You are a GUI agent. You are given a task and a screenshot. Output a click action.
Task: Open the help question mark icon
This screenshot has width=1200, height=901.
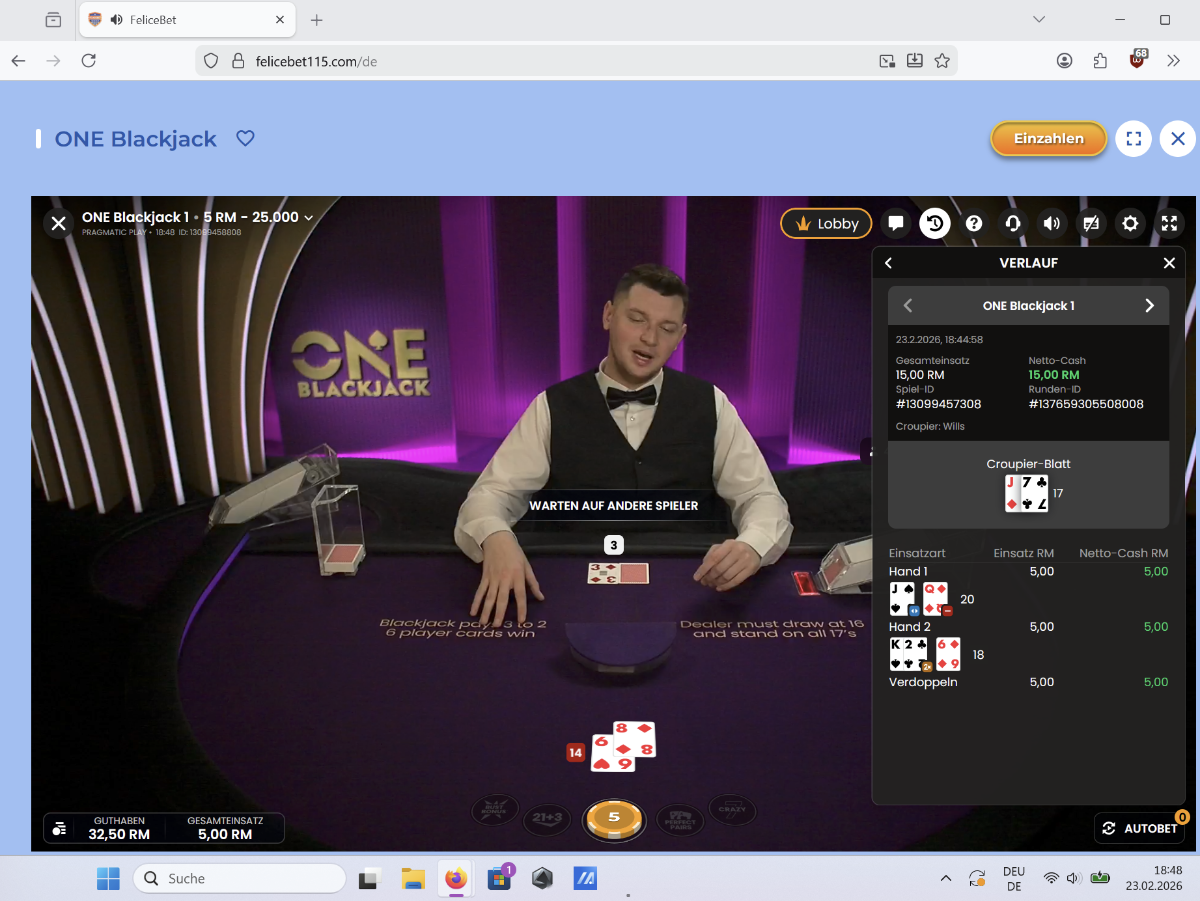click(974, 224)
